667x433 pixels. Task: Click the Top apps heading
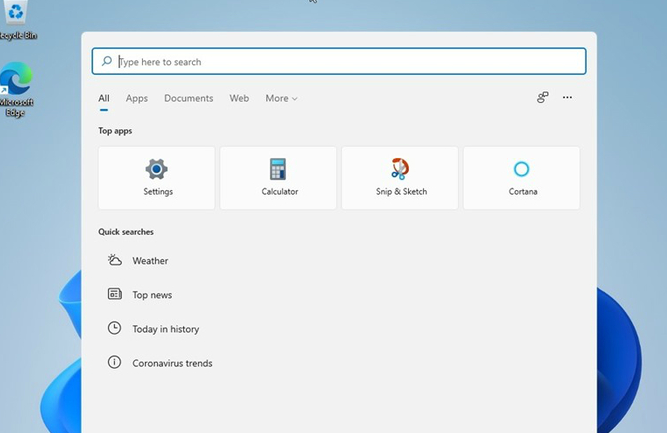tap(115, 131)
